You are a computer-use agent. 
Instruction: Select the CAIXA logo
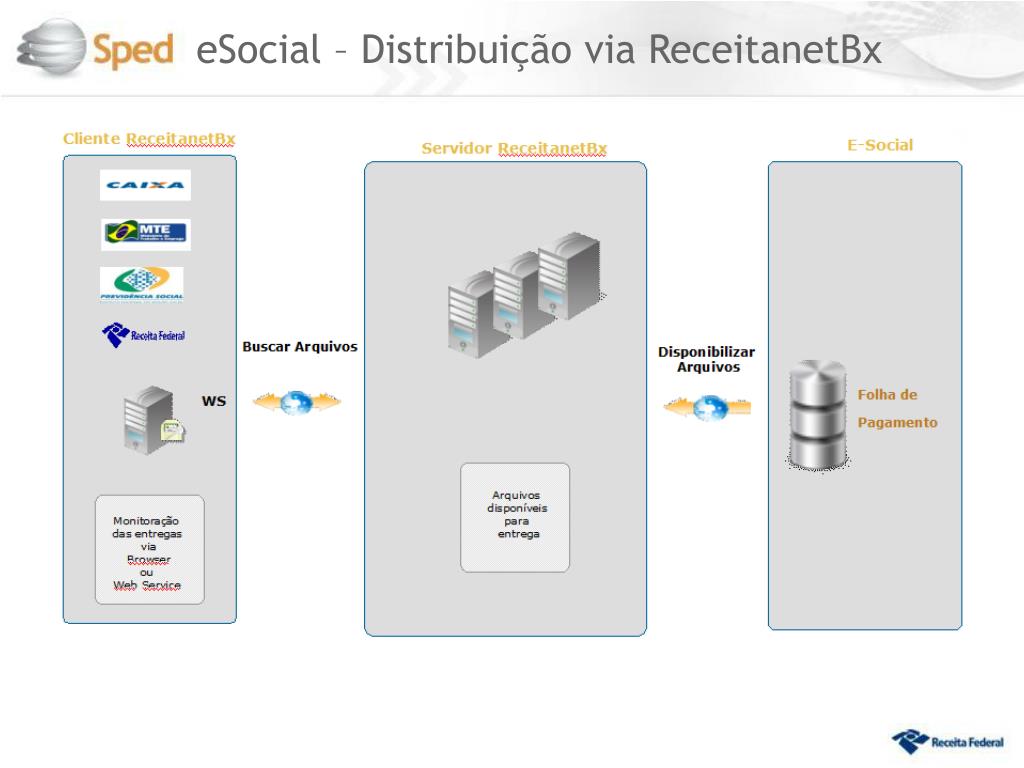[145, 185]
